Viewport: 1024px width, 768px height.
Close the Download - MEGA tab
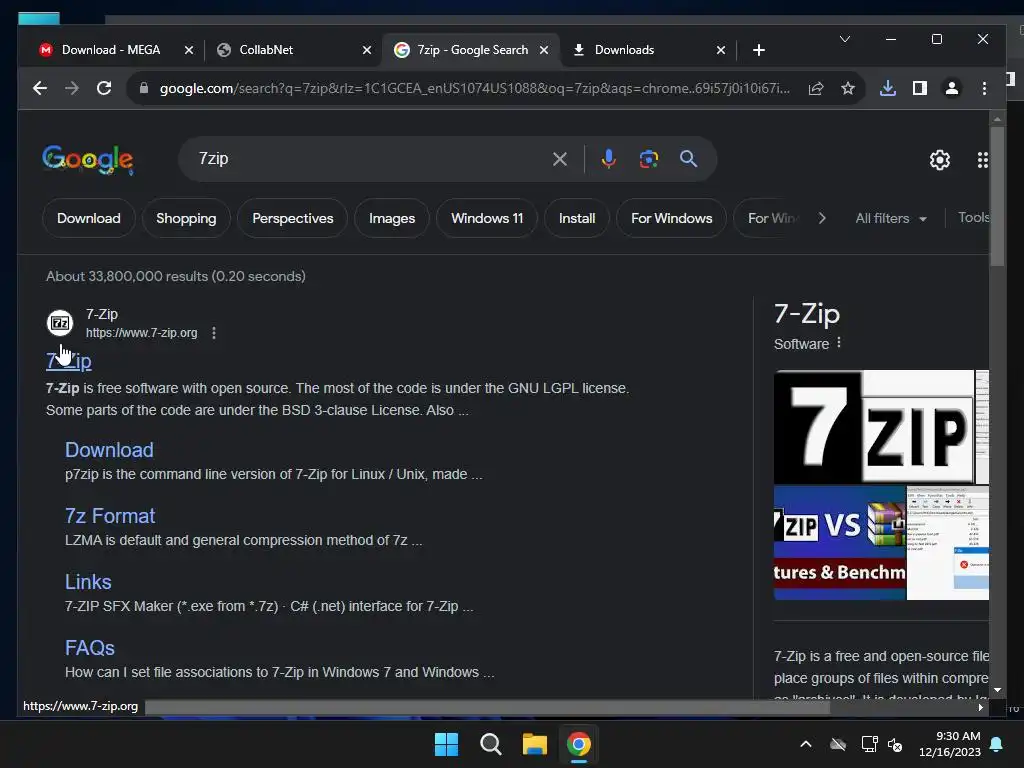[x=189, y=50]
